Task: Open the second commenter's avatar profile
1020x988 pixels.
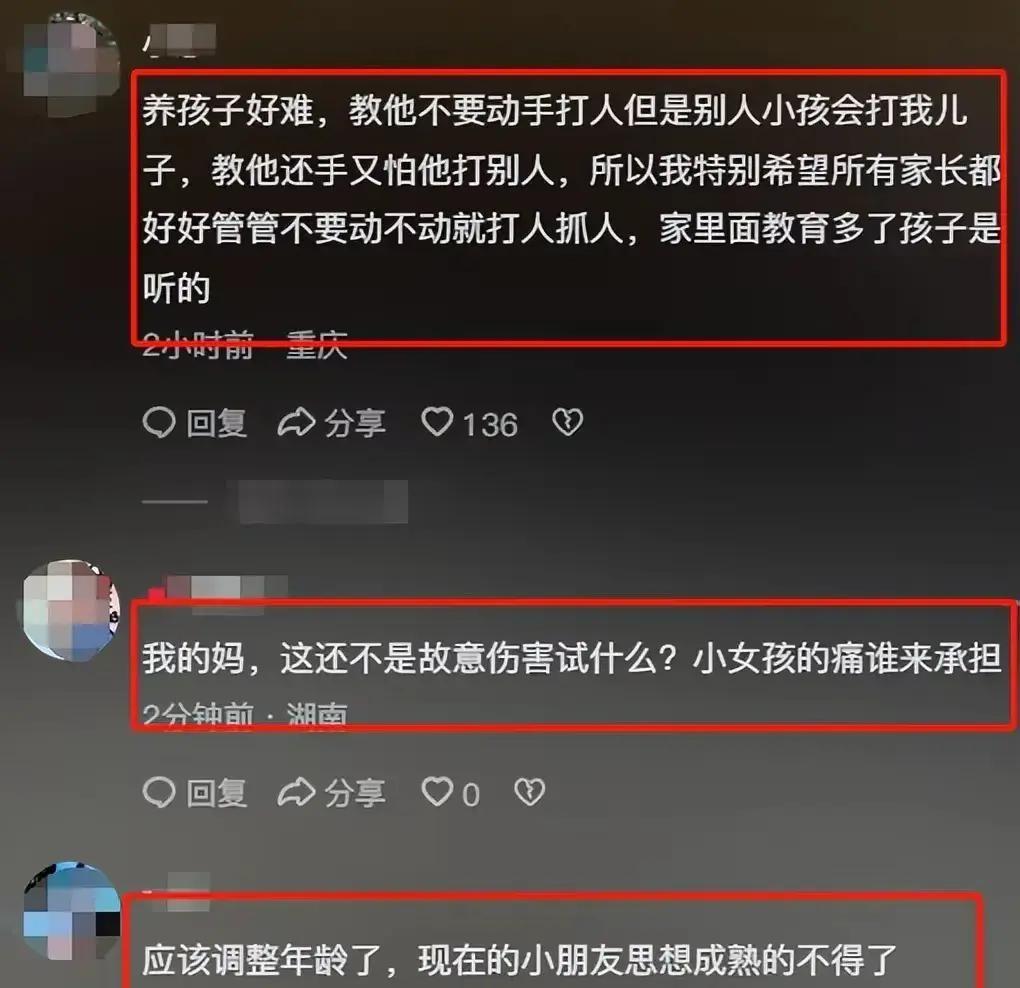Action: click(71, 611)
